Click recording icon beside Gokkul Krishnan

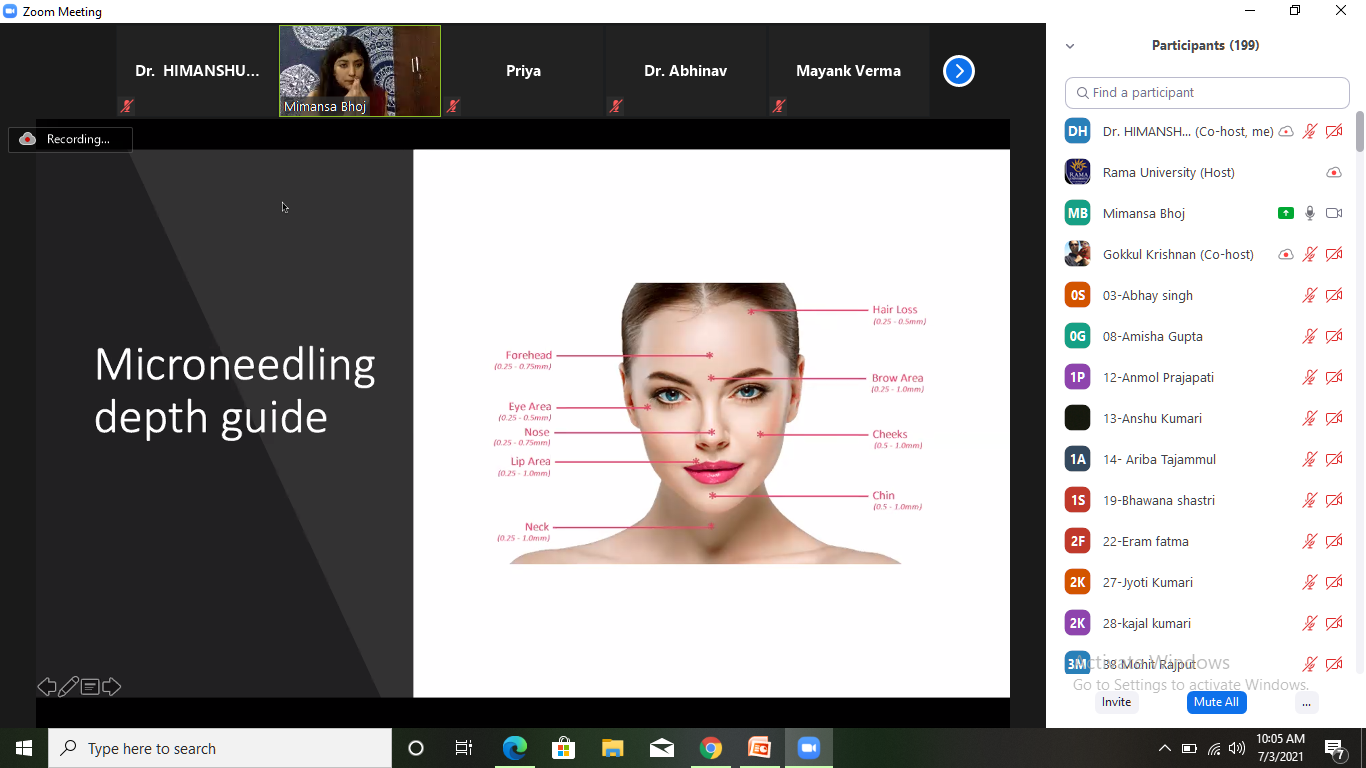click(1286, 255)
